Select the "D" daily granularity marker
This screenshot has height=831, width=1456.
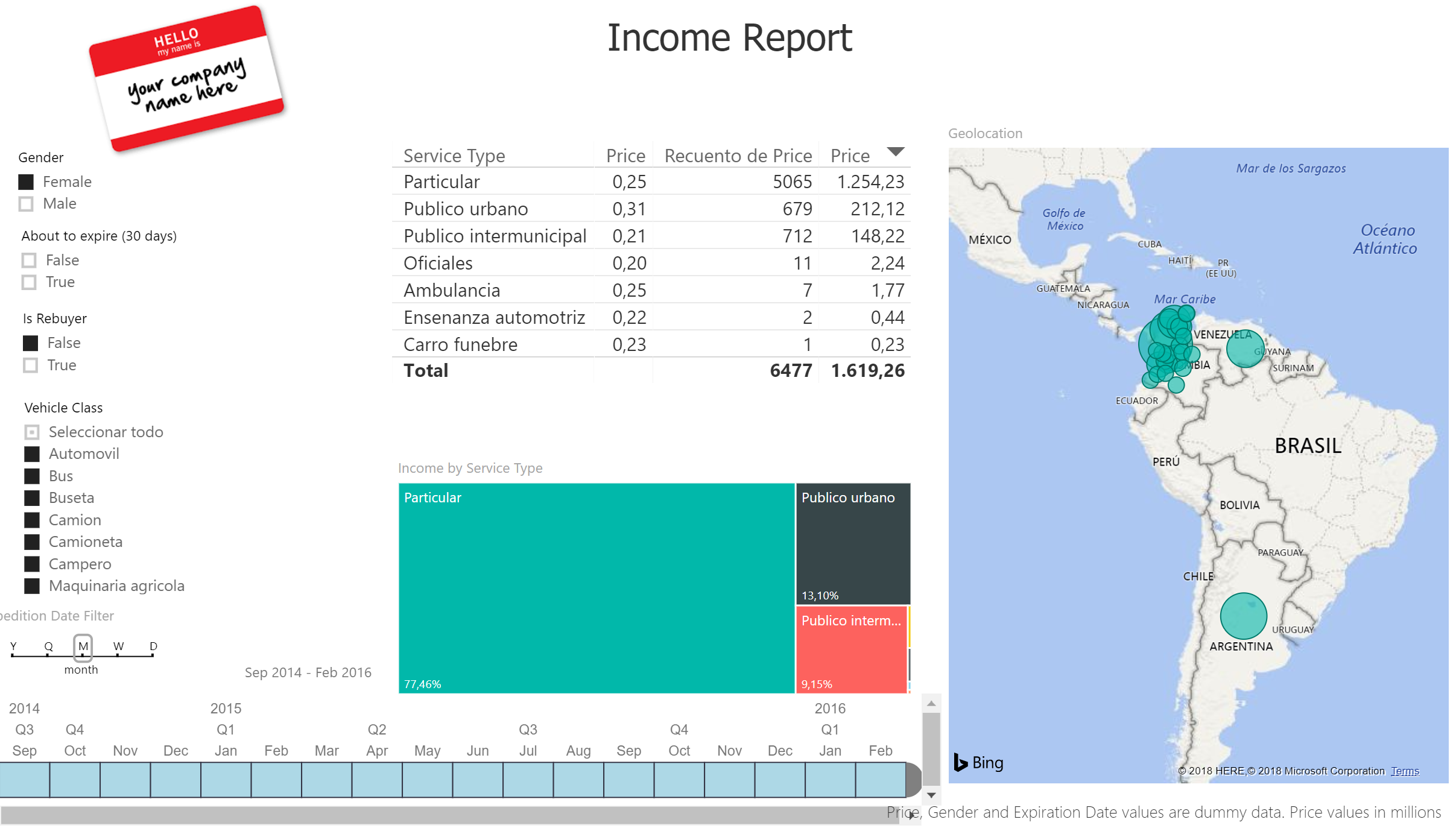coord(153,646)
